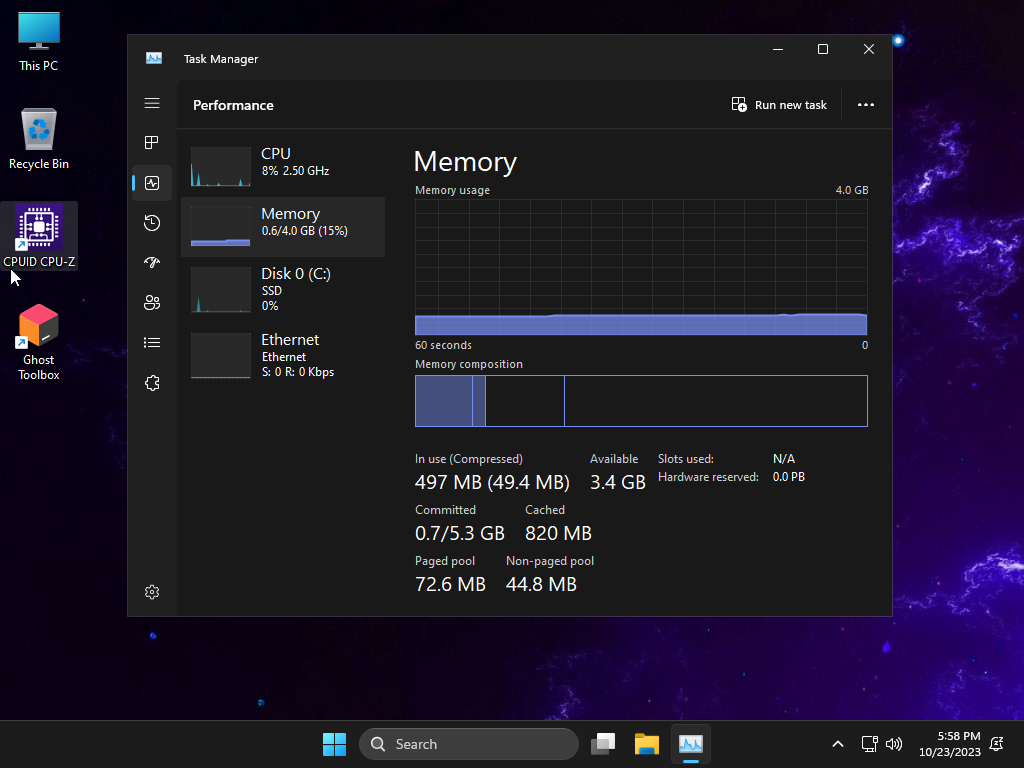Open App history from the sidebar
1024x768 pixels.
[152, 223]
